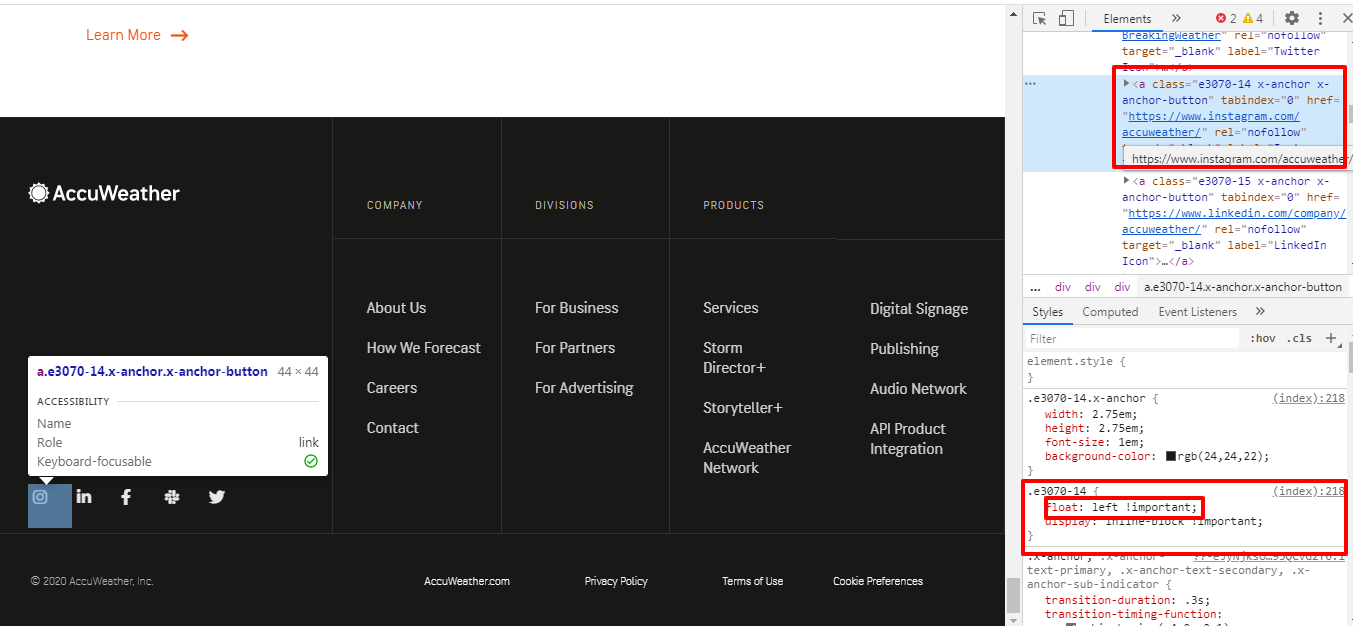Click the COMPANY footer heading
Viewport: 1353px width, 626px height.
395,205
